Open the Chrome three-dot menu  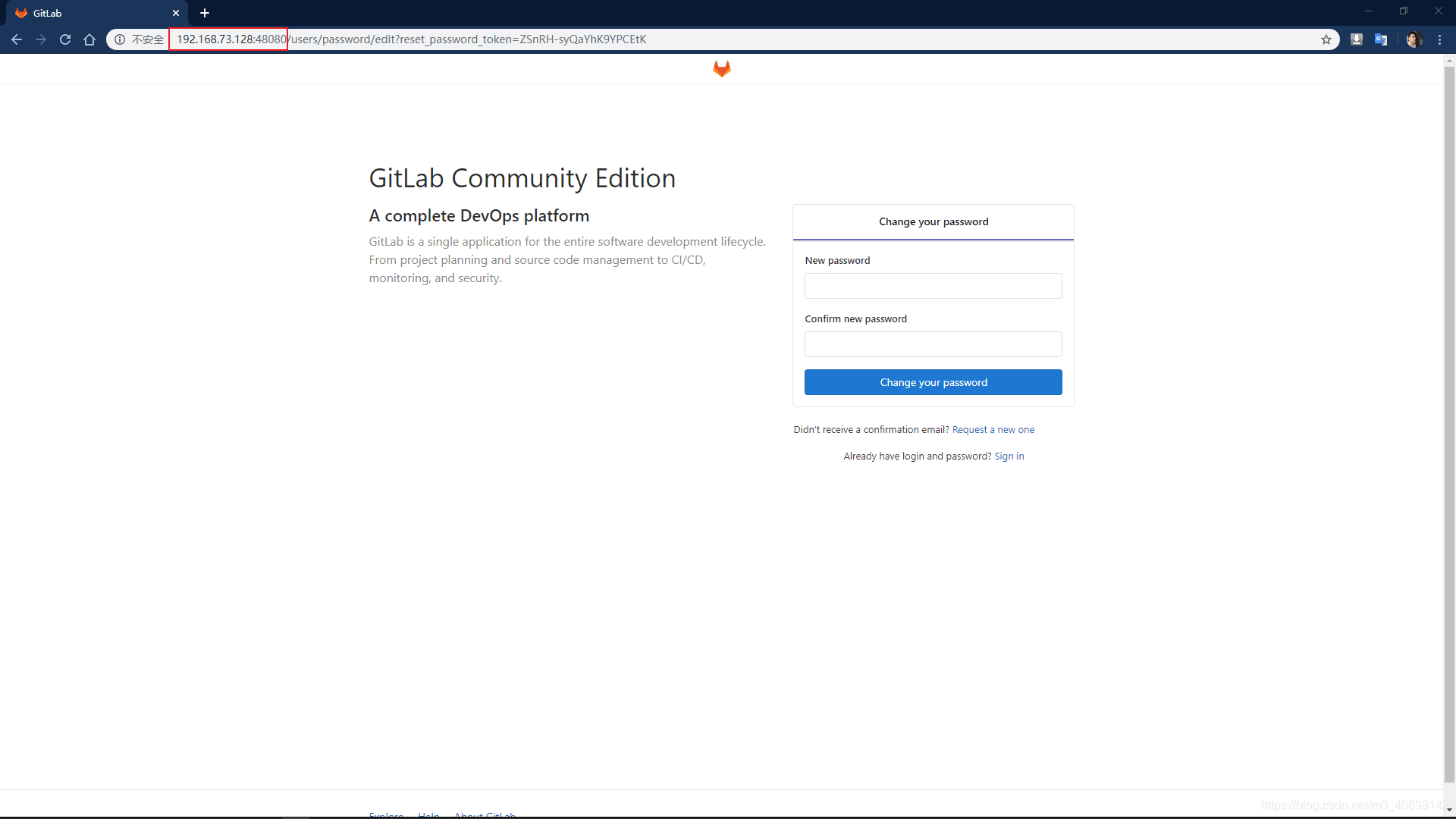pos(1439,39)
